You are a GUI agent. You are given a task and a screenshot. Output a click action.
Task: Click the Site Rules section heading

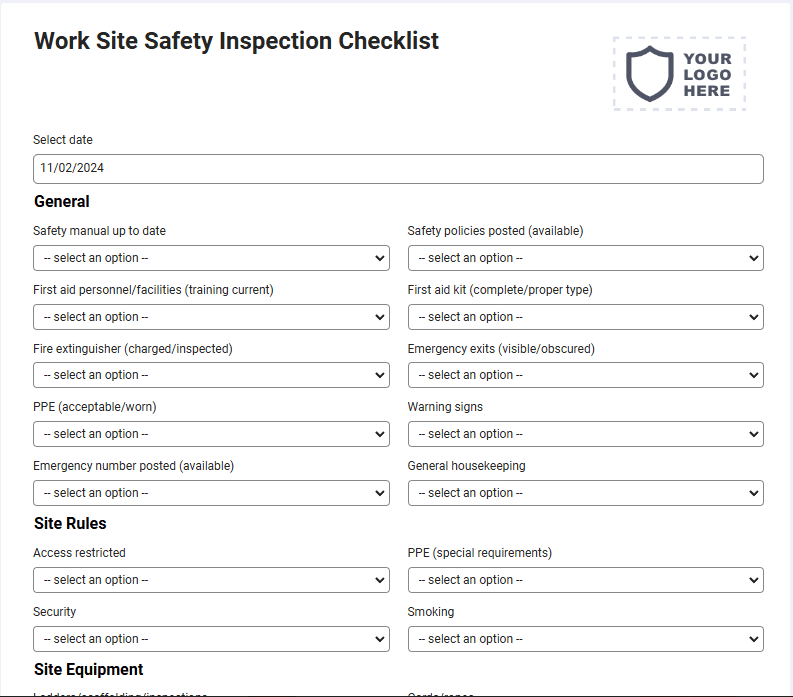pyautogui.click(x=70, y=524)
